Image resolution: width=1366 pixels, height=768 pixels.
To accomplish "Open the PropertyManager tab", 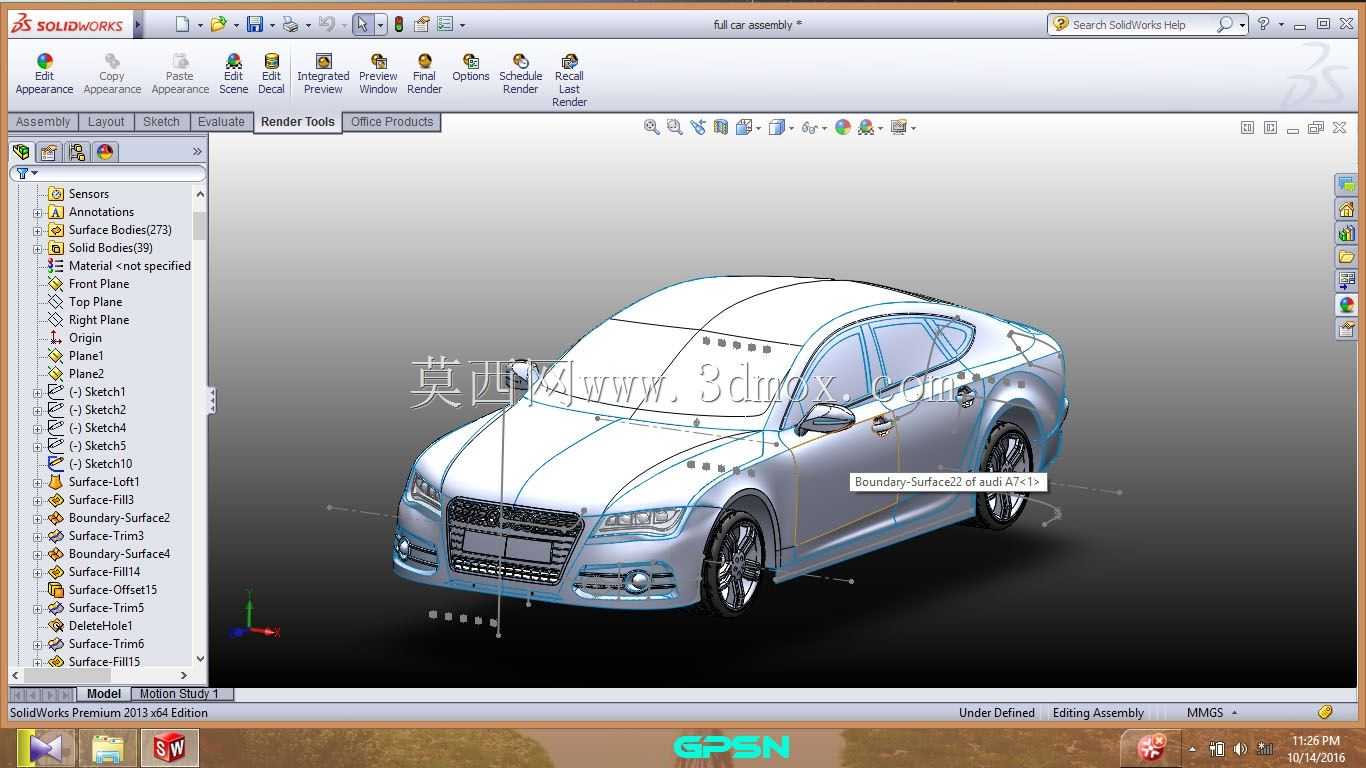I will pyautogui.click(x=49, y=152).
